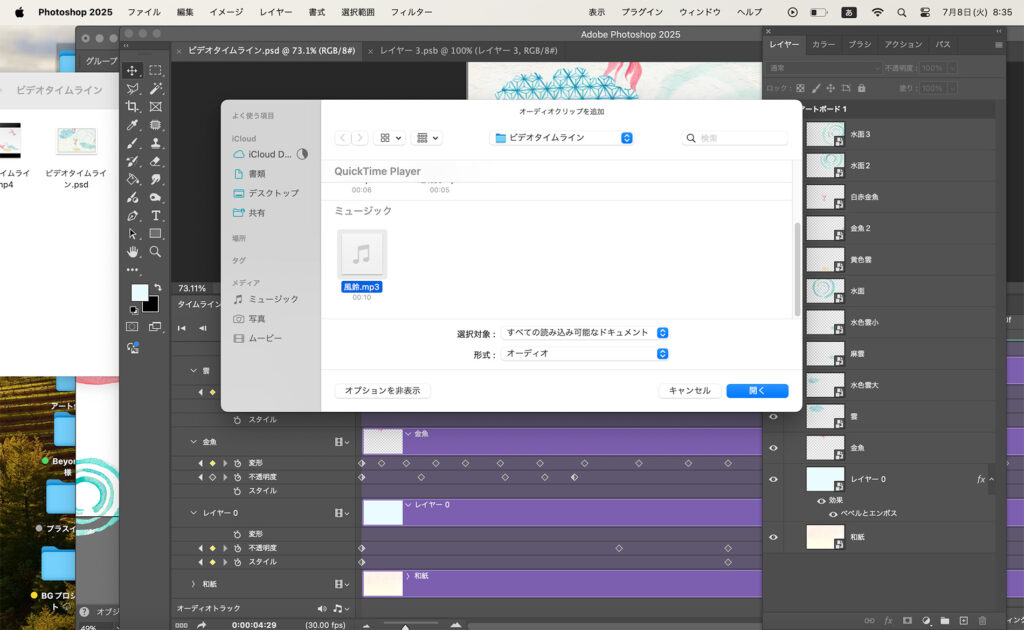Add an adjustment layer via half-circle icon
Screen dimensions: 1024x630
[926, 620]
